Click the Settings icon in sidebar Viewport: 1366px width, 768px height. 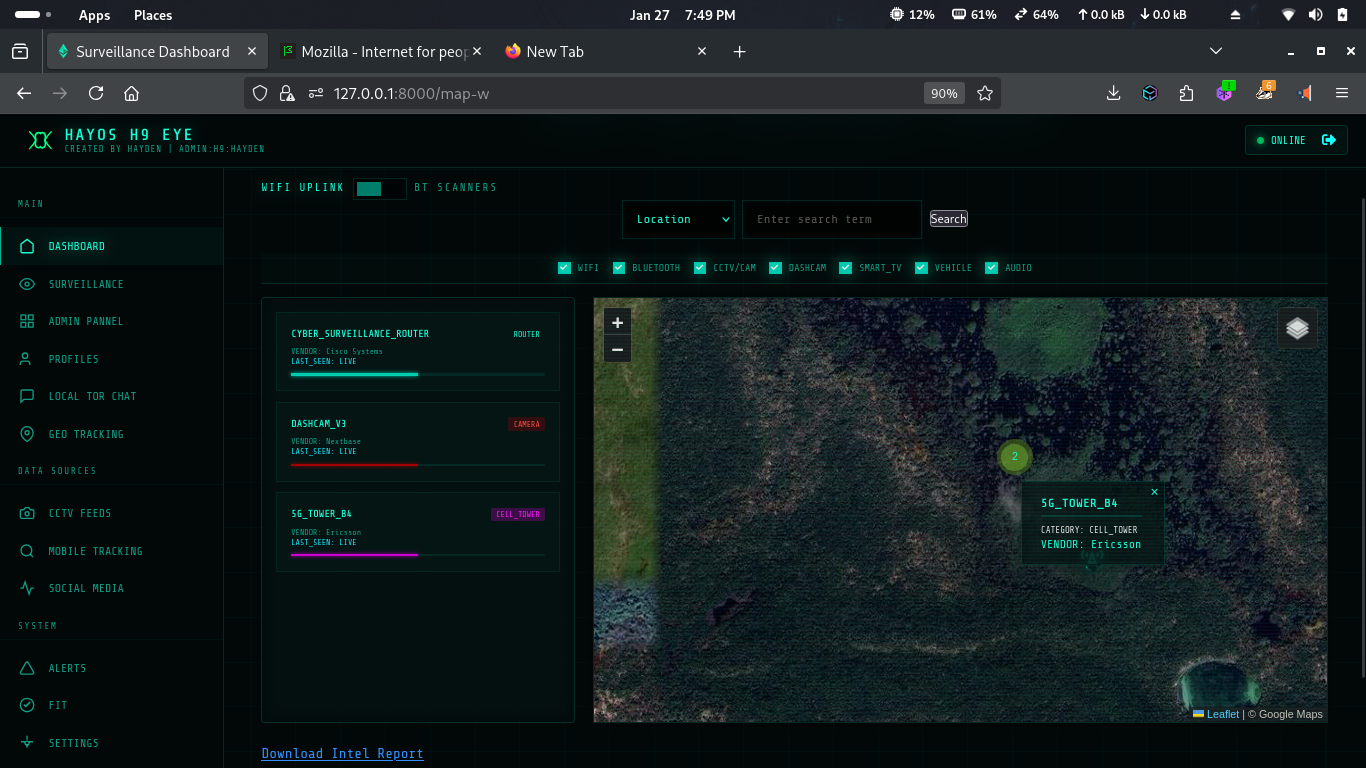28,743
